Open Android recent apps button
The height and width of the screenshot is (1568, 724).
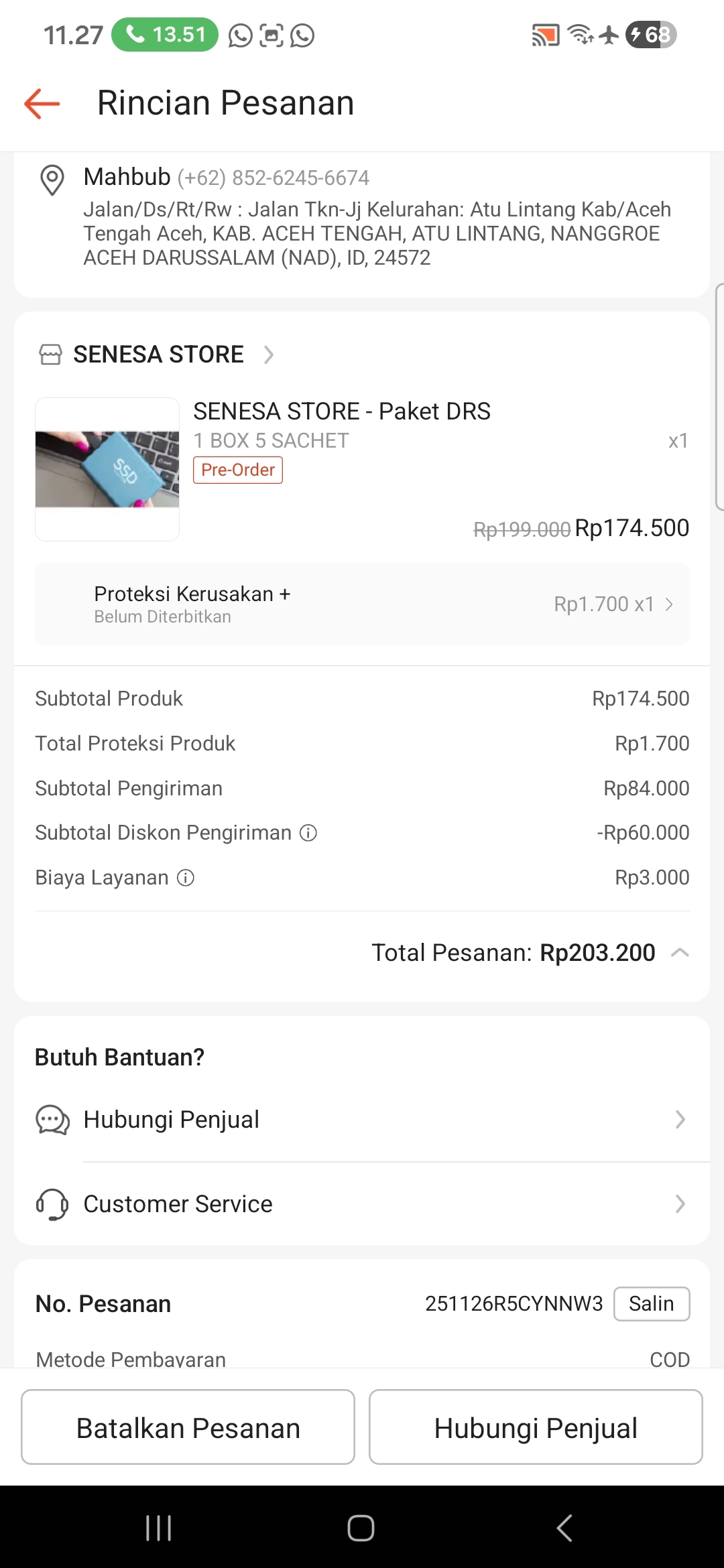[x=159, y=1528]
